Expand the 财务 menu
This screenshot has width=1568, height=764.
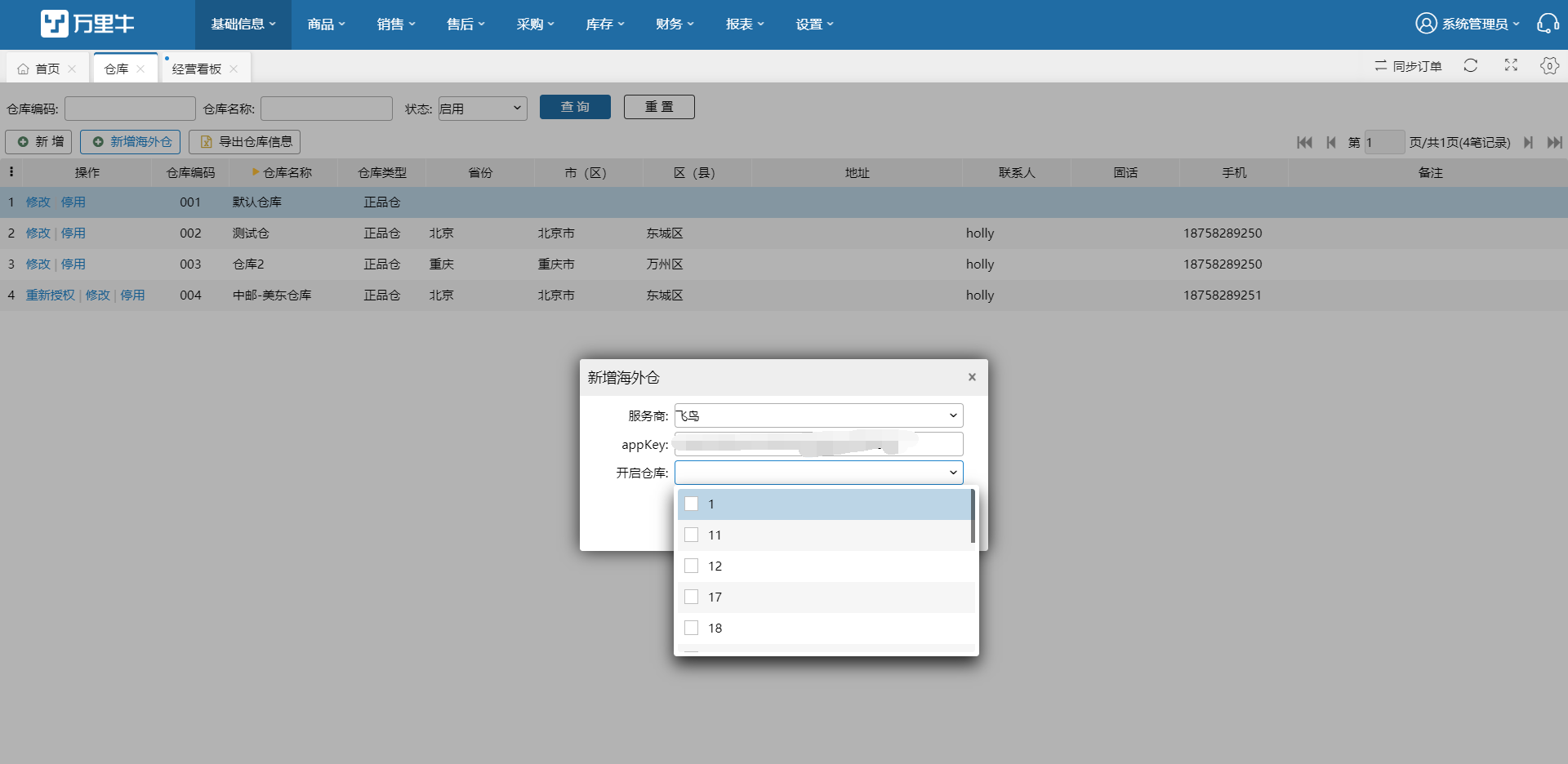[x=675, y=24]
